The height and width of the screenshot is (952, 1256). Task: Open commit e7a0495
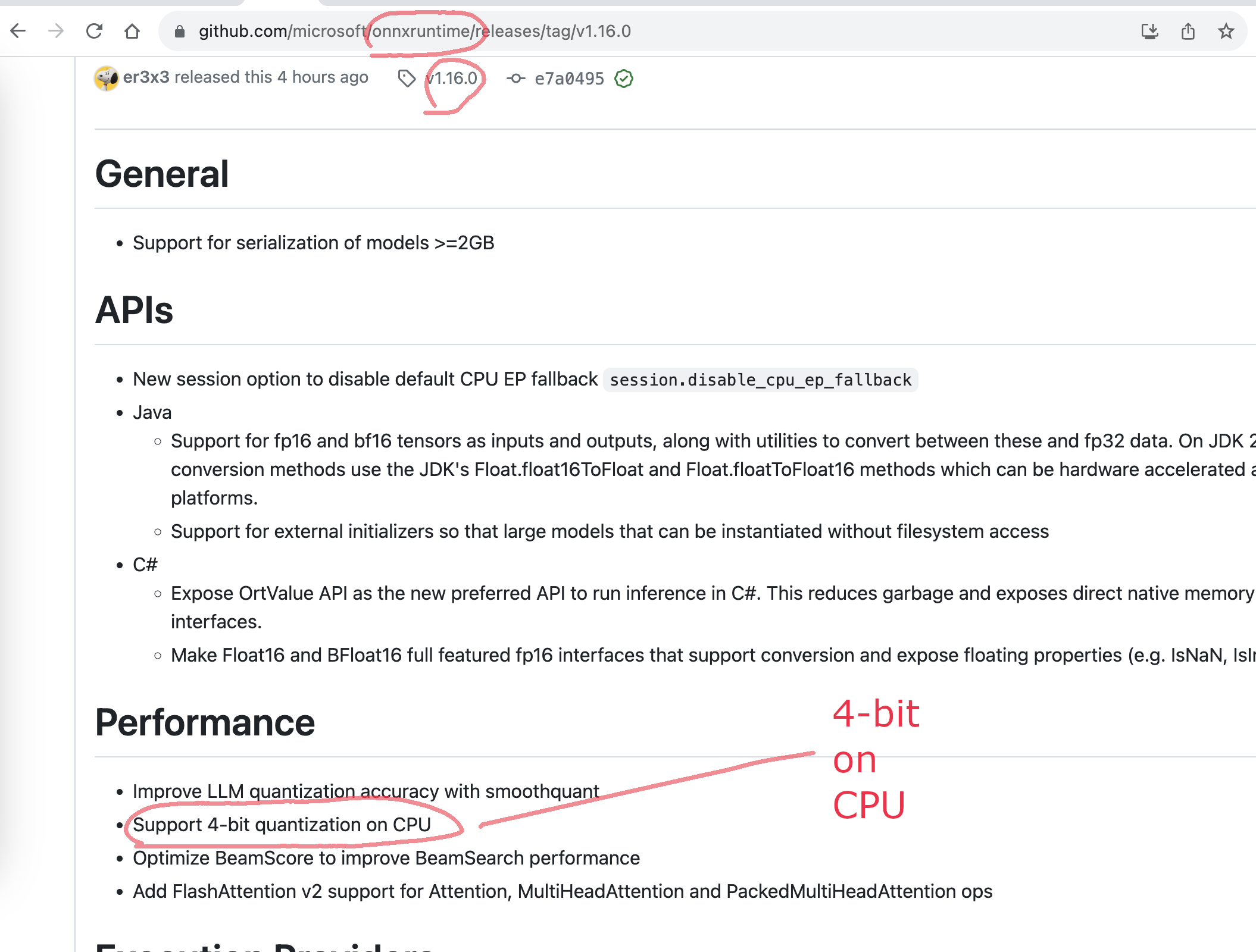pyautogui.click(x=568, y=78)
